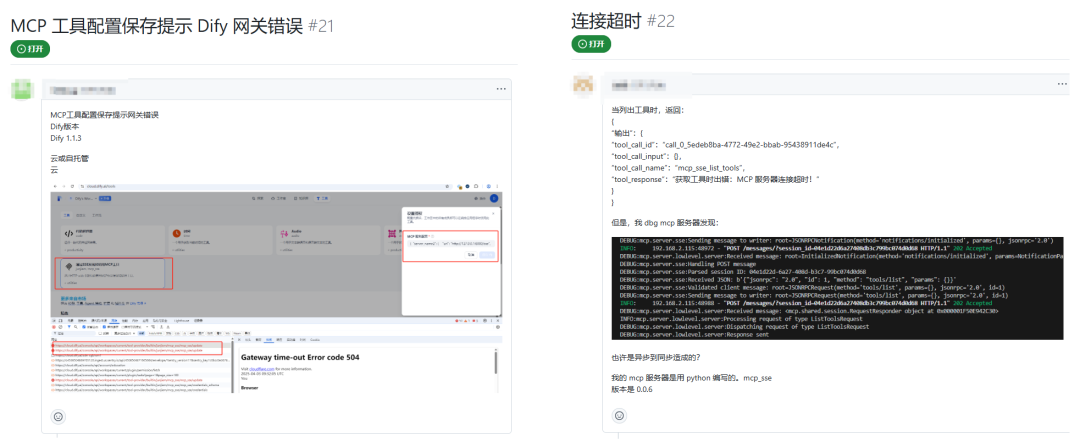Click the debug log code block in issue #22
1080x447 pixels.
coord(836,289)
